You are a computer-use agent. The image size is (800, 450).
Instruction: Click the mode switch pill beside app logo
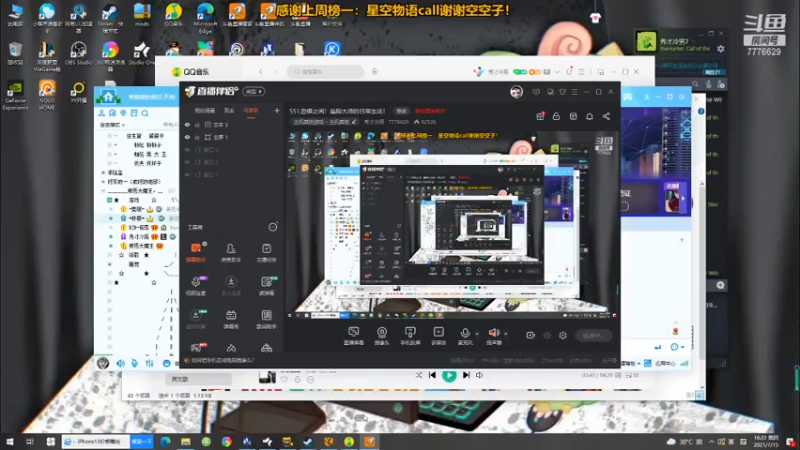point(253,92)
